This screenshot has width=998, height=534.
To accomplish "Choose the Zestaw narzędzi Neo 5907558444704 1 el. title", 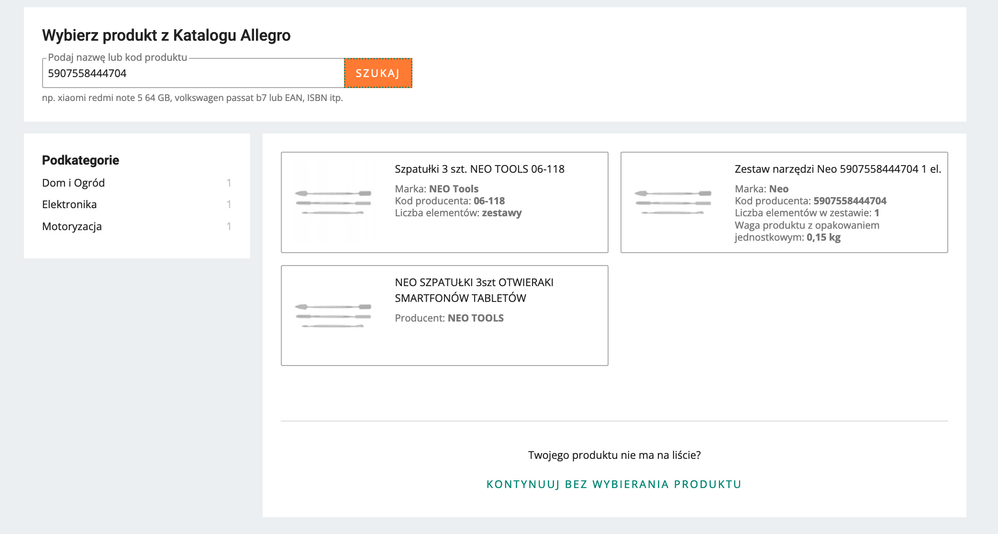I will pos(838,169).
